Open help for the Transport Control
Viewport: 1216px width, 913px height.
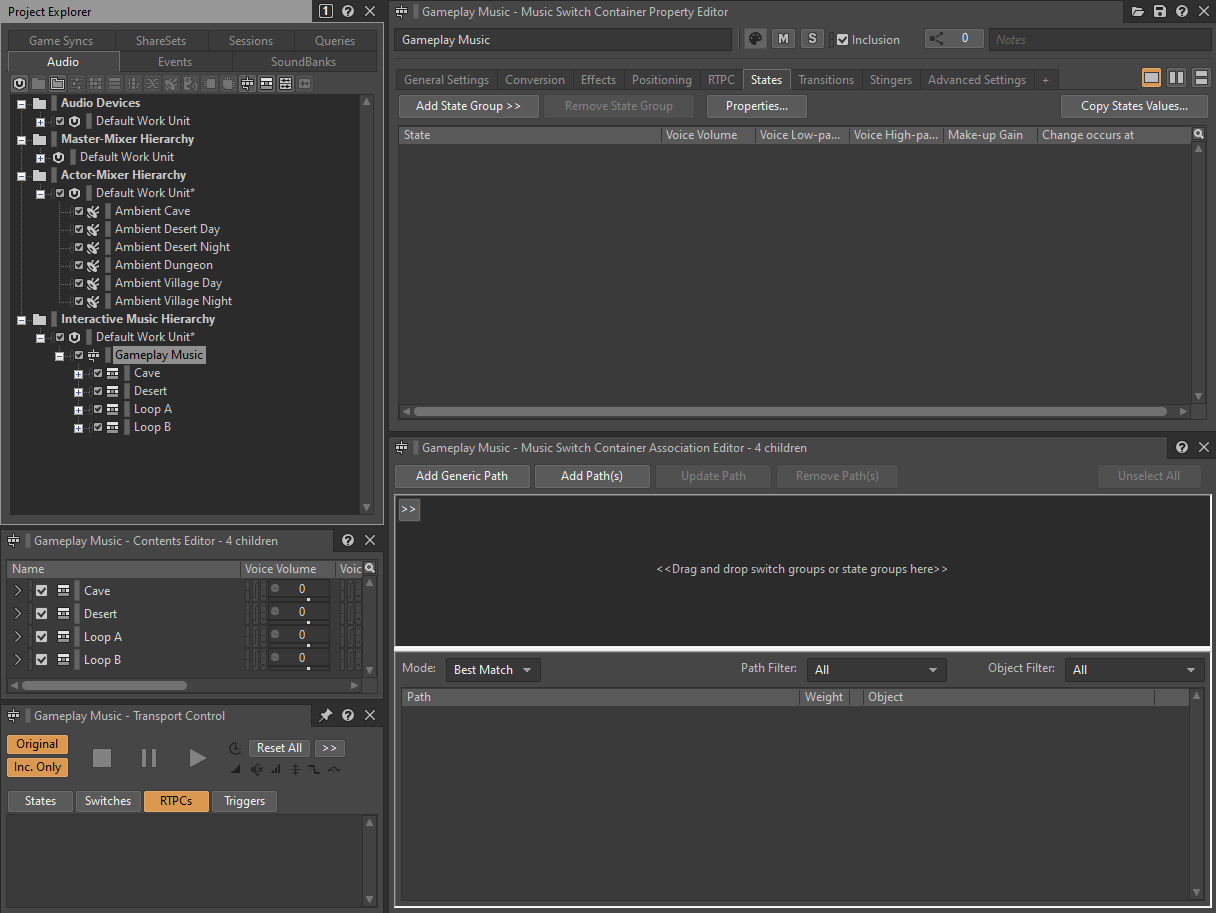pos(348,716)
